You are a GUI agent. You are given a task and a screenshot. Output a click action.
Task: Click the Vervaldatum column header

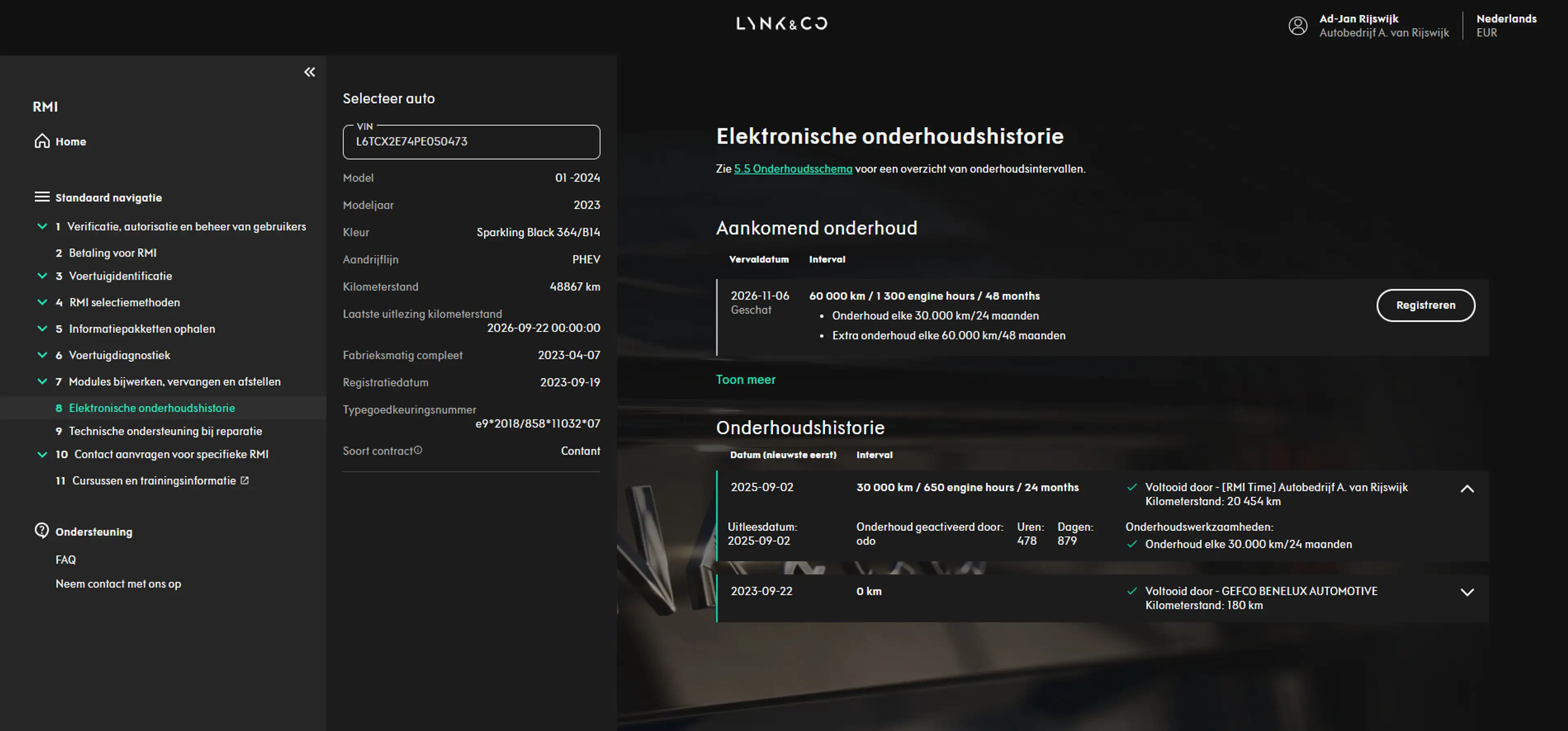[758, 259]
